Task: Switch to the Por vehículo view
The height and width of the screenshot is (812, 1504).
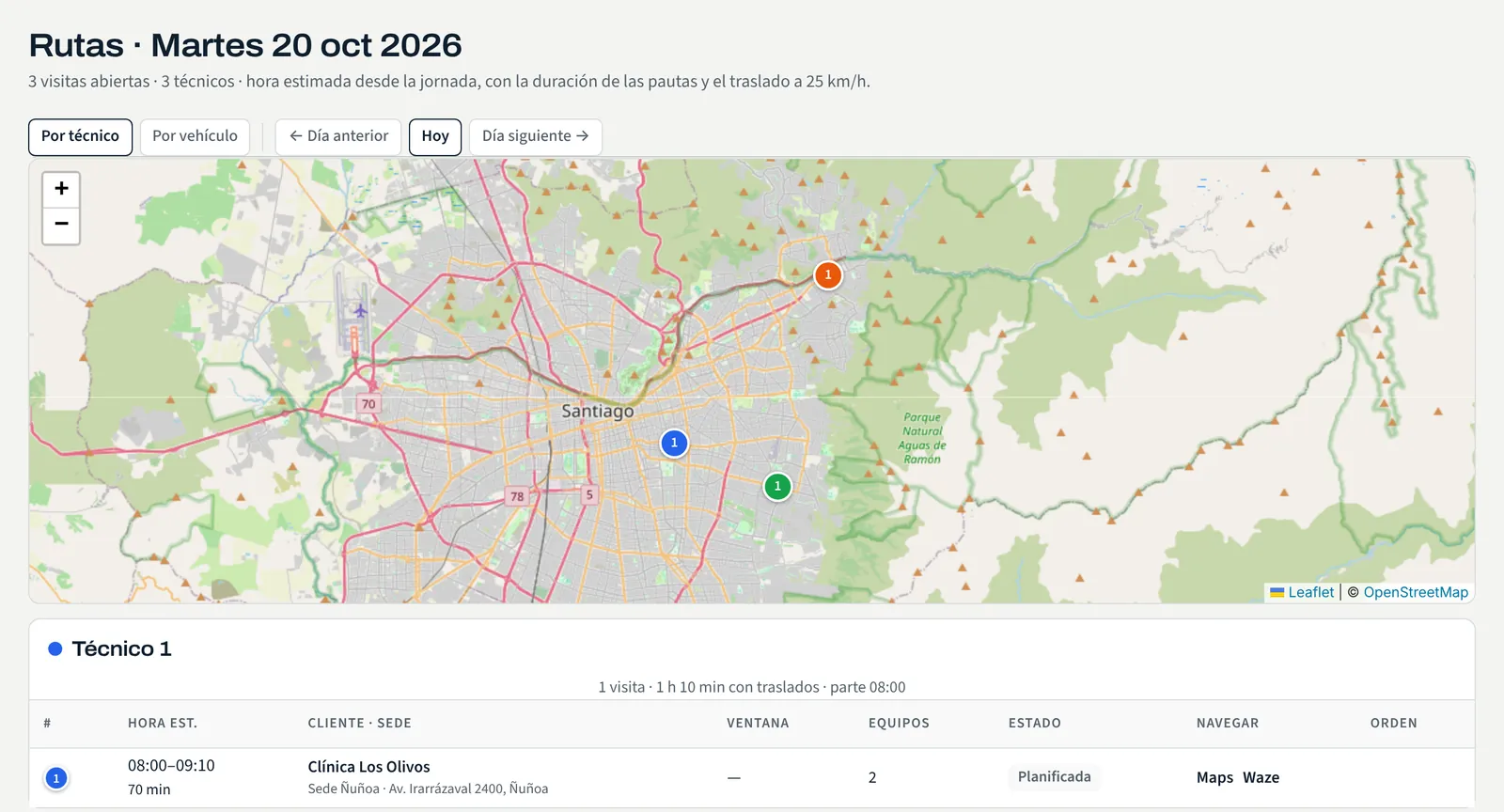Action: point(195,136)
